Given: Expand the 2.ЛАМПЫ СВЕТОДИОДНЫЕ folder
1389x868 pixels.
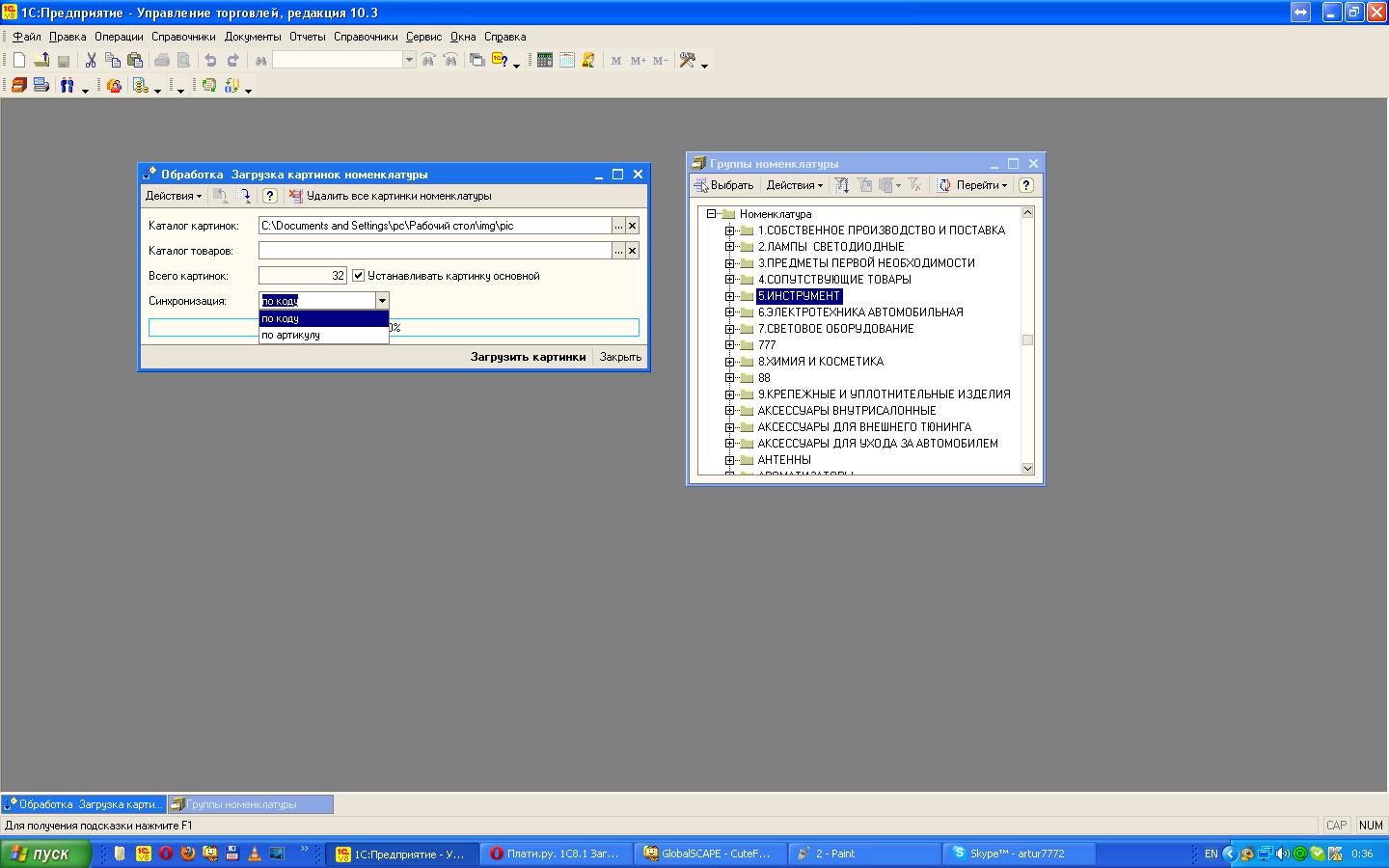Looking at the screenshot, I should 729,247.
